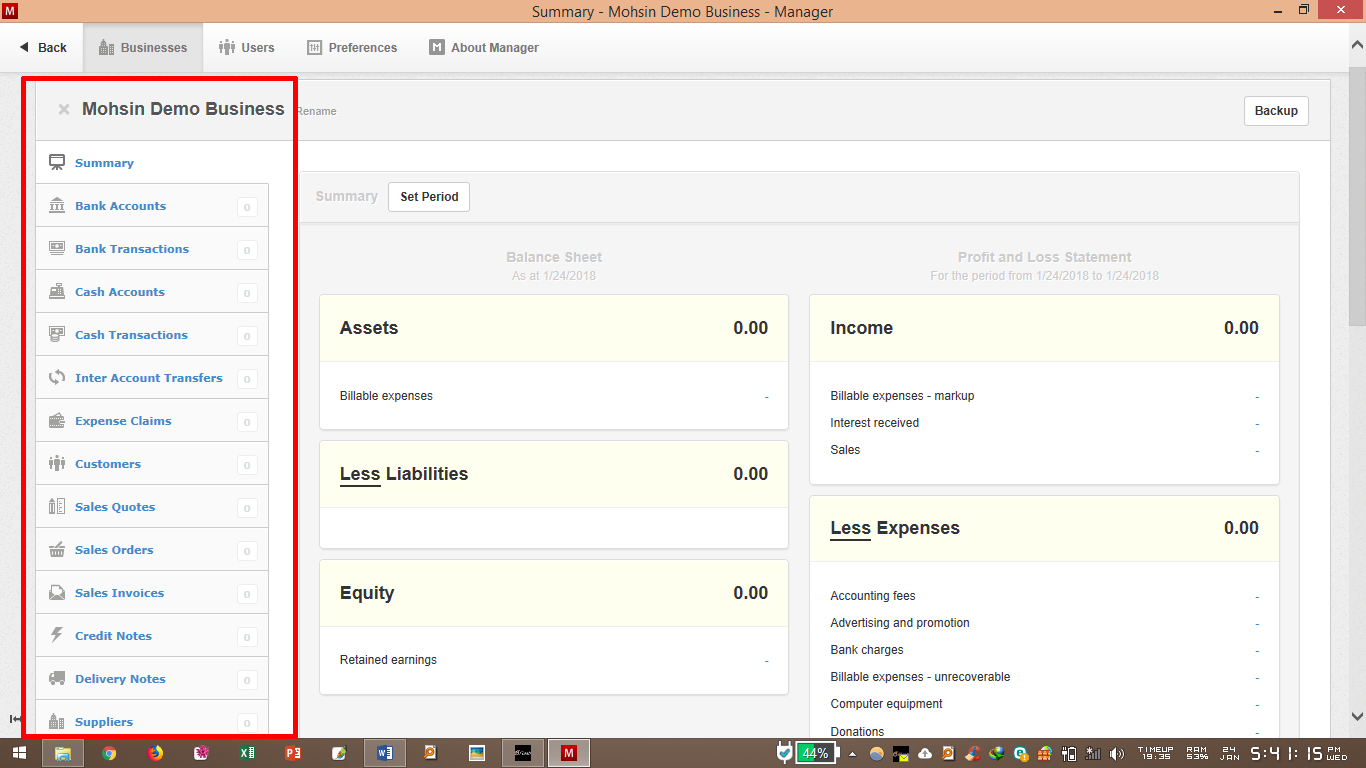Open the Summary section icon

point(57,163)
